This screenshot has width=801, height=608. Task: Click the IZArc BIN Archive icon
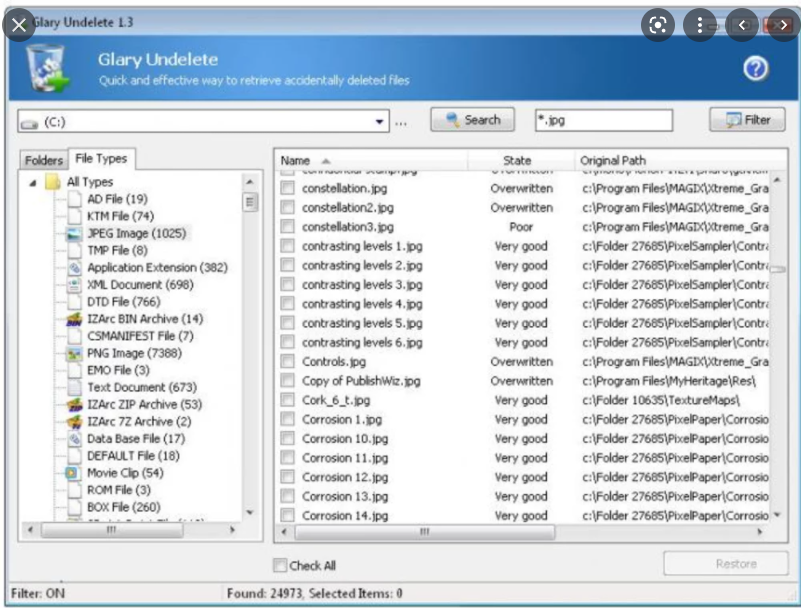pos(74,319)
